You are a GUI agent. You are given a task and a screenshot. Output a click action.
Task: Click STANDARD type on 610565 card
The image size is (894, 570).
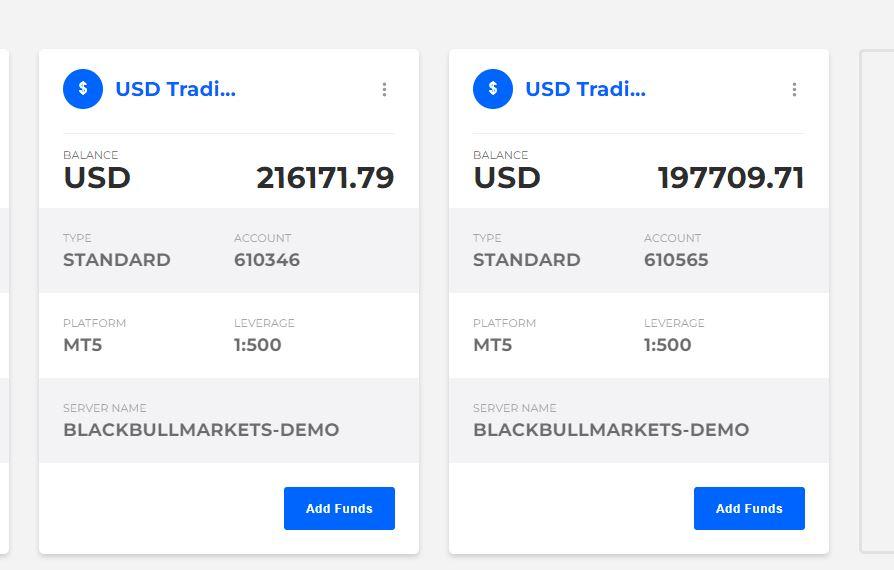tap(527, 260)
